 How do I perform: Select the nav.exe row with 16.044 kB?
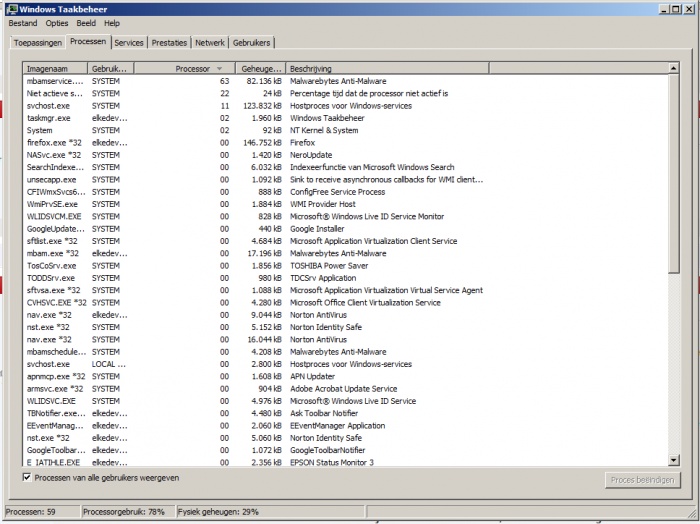[x=346, y=340]
